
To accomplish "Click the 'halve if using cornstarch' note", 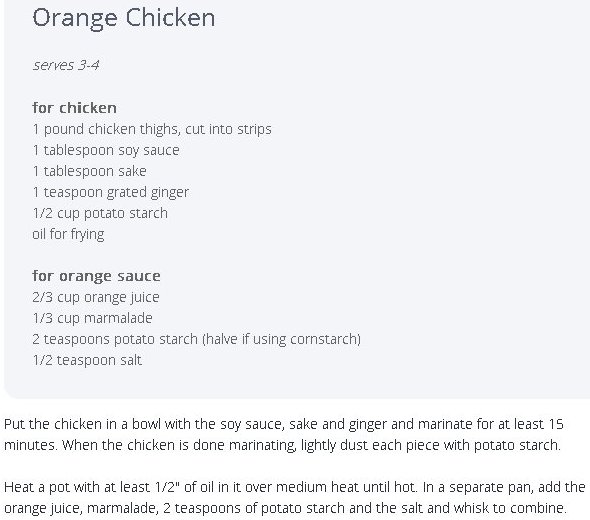I will [281, 339].
